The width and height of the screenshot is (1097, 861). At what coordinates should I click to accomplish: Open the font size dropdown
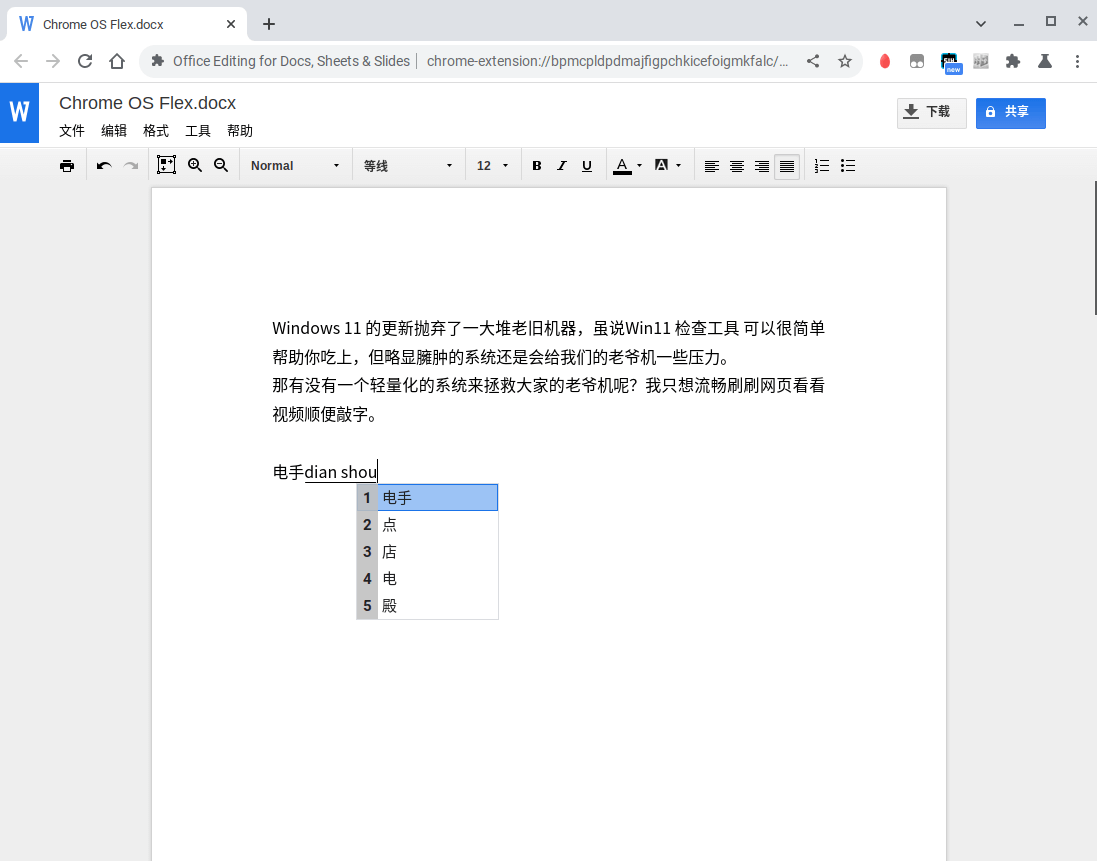tap(491, 165)
